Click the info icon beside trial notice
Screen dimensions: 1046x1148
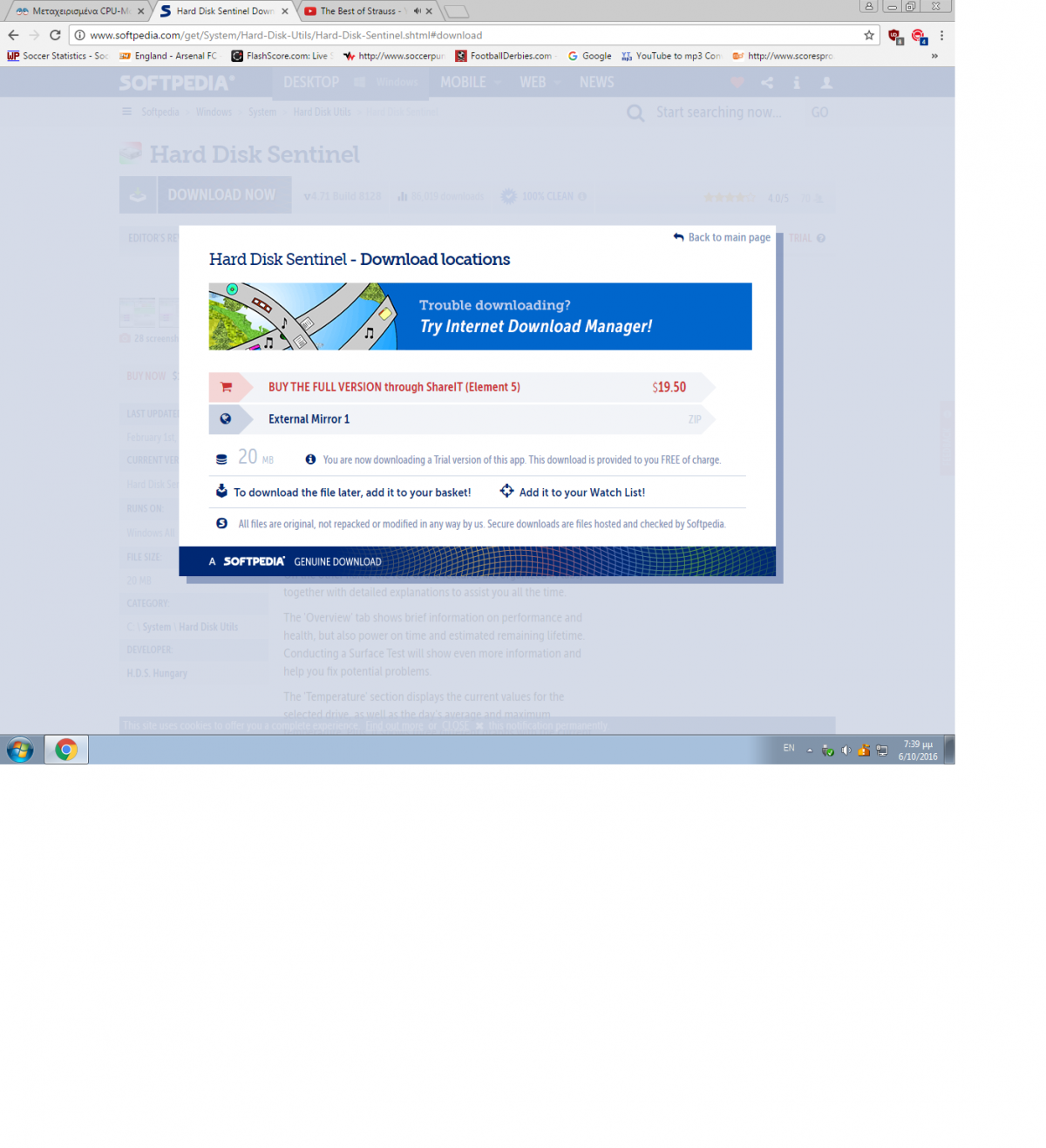[x=310, y=459]
